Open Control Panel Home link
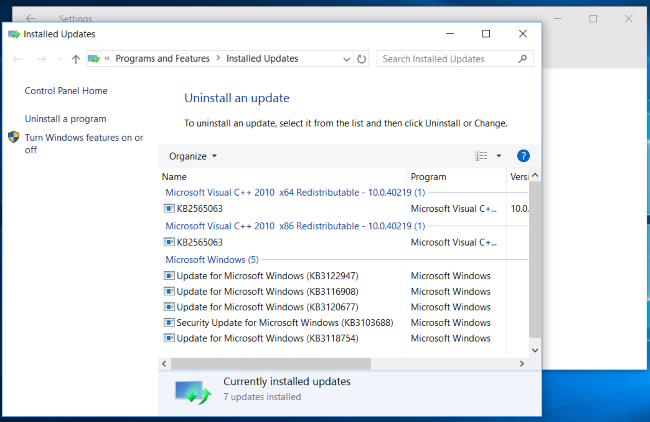The height and width of the screenshot is (422, 650). point(66,91)
